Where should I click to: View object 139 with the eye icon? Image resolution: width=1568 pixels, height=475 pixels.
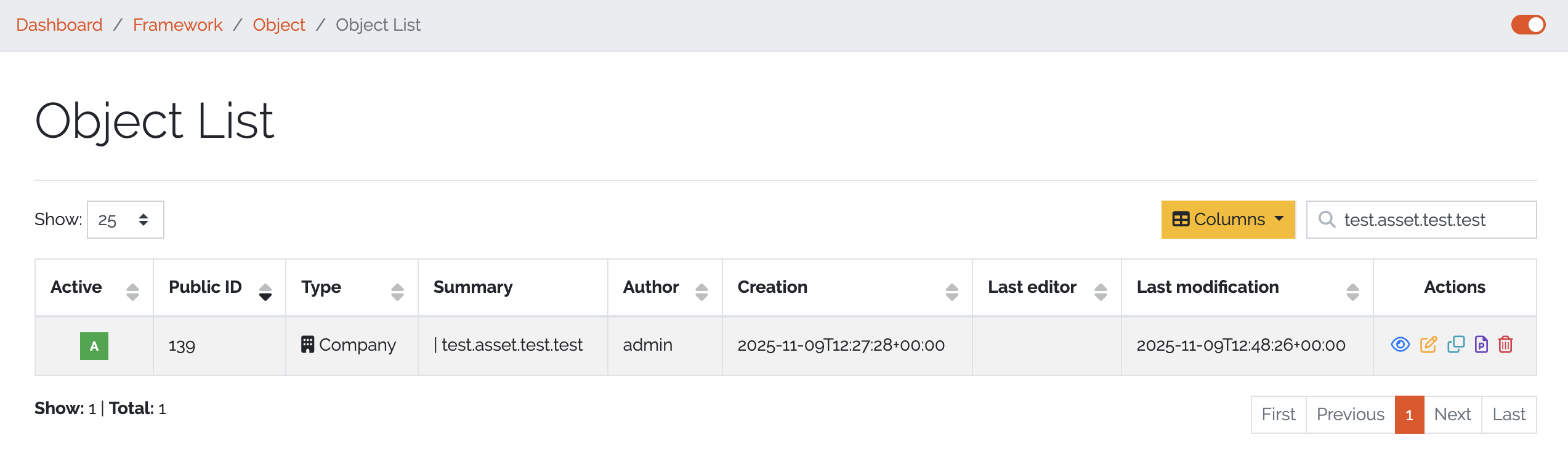click(1400, 345)
